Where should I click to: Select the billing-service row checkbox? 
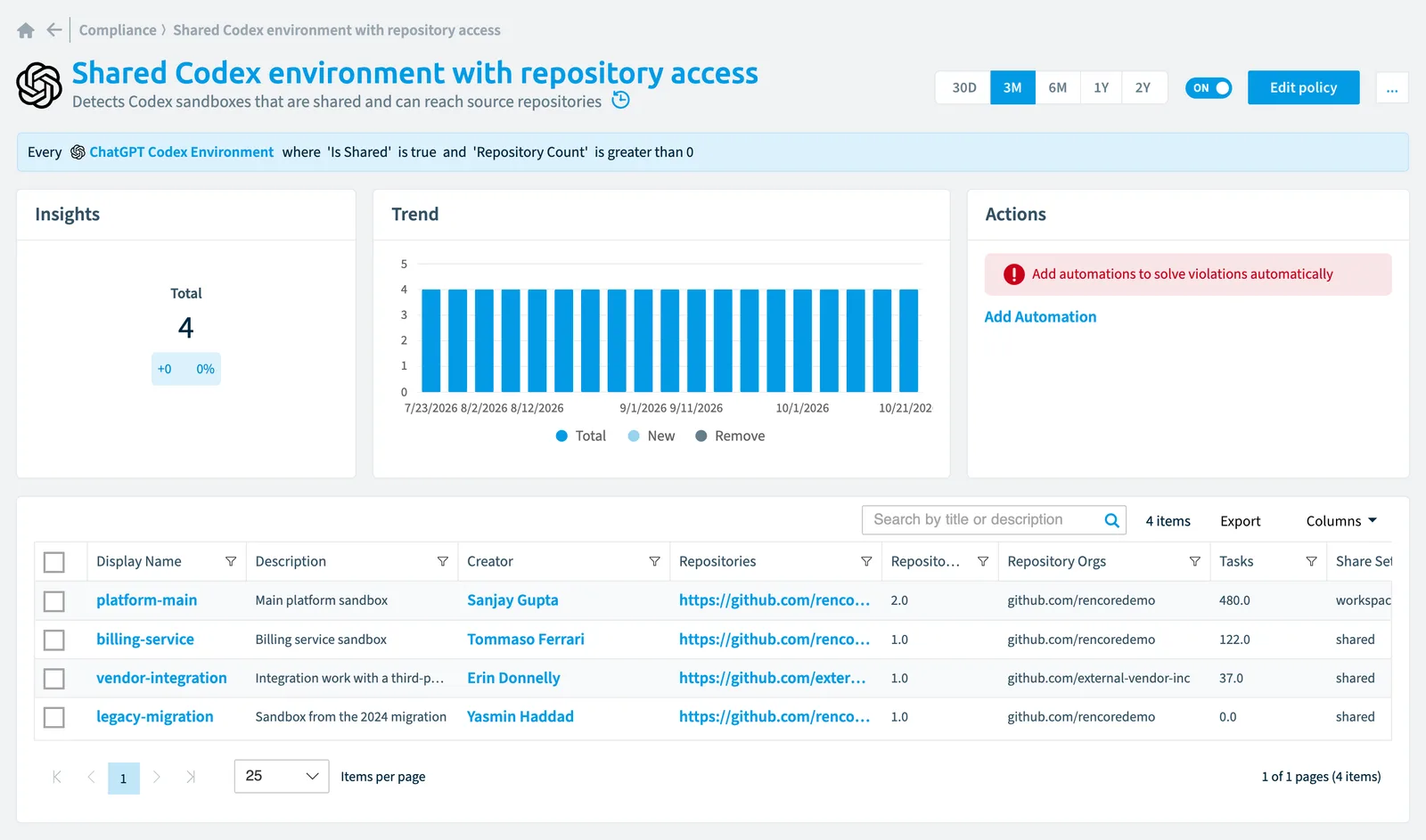click(54, 640)
